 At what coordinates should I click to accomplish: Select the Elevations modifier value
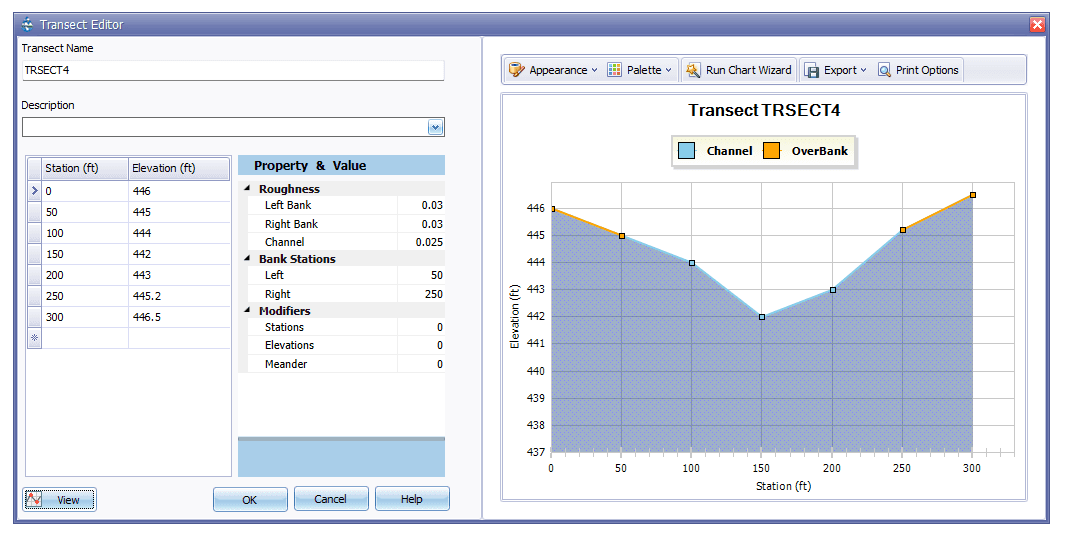click(421, 345)
